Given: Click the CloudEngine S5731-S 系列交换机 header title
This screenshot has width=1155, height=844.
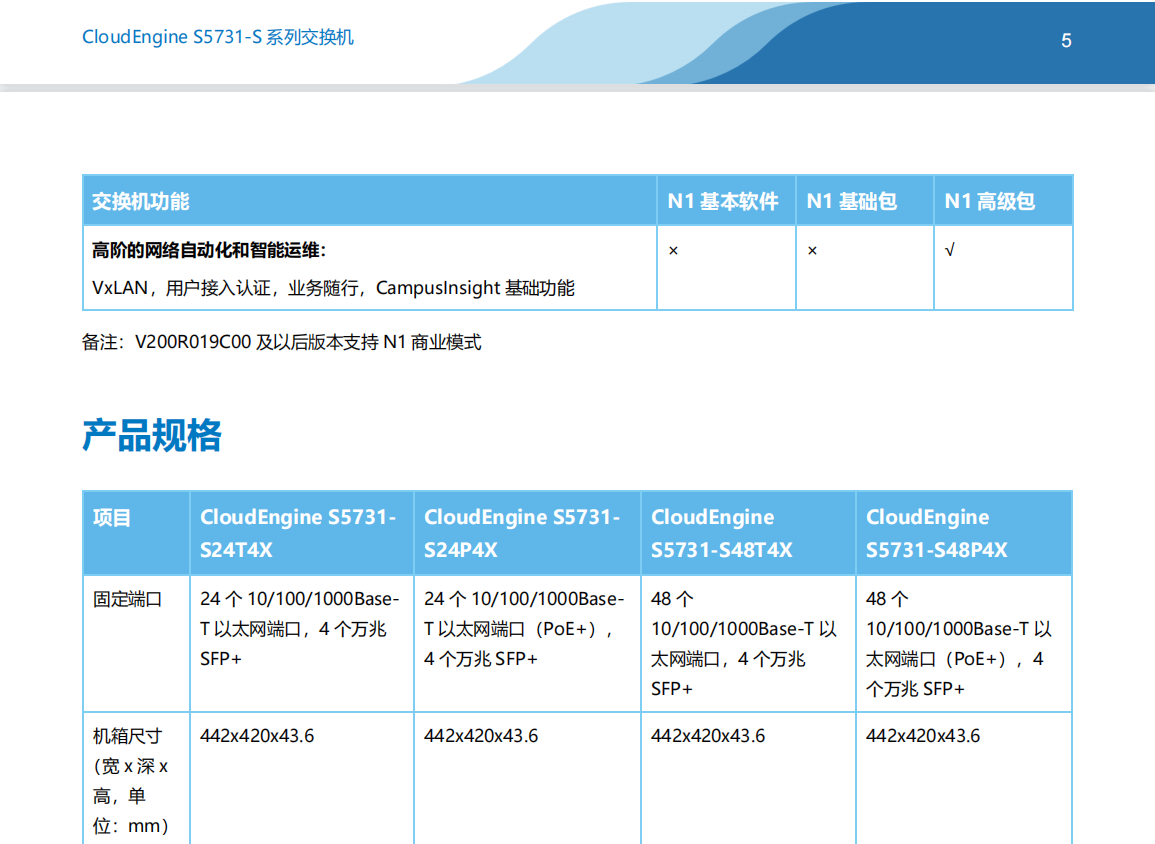Looking at the screenshot, I should click(x=218, y=38).
